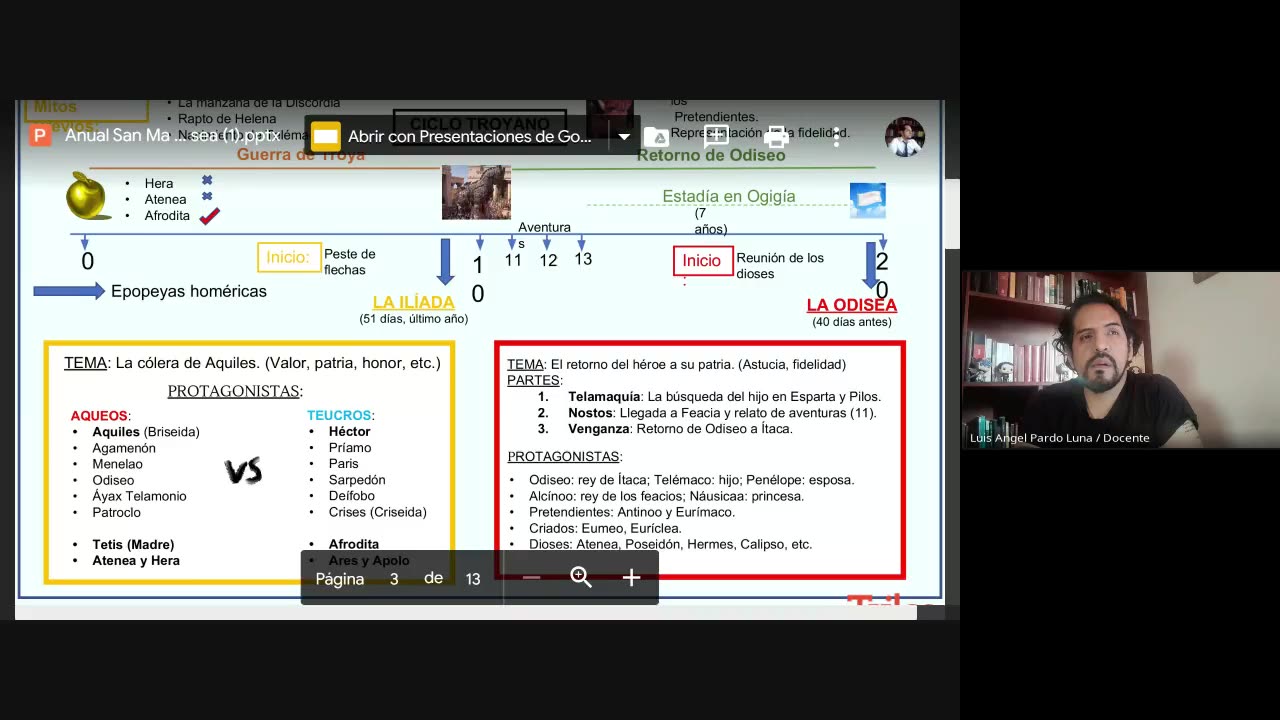Image resolution: width=1280 pixels, height=720 pixels.
Task: Click the Trojan horse picture
Action: tap(476, 192)
